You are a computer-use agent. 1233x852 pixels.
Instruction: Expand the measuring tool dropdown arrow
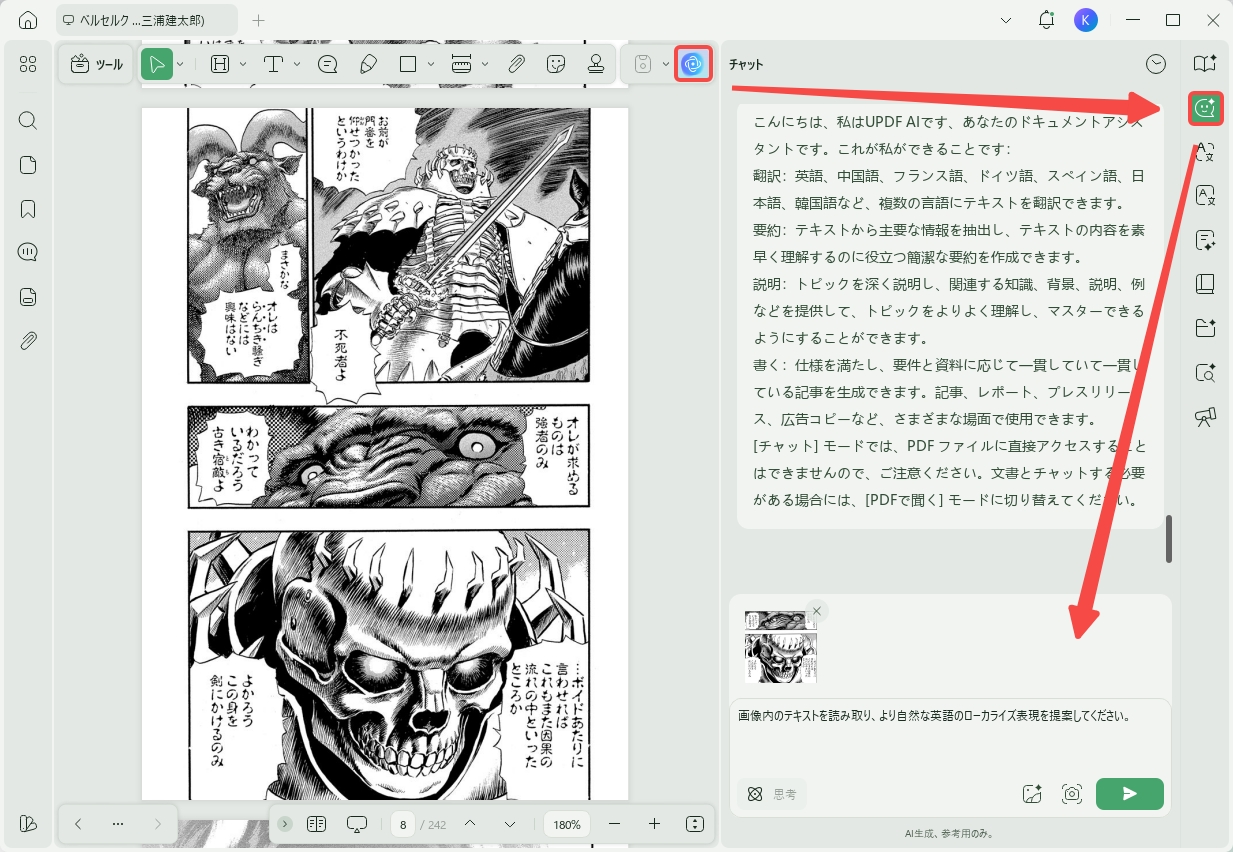click(x=485, y=64)
